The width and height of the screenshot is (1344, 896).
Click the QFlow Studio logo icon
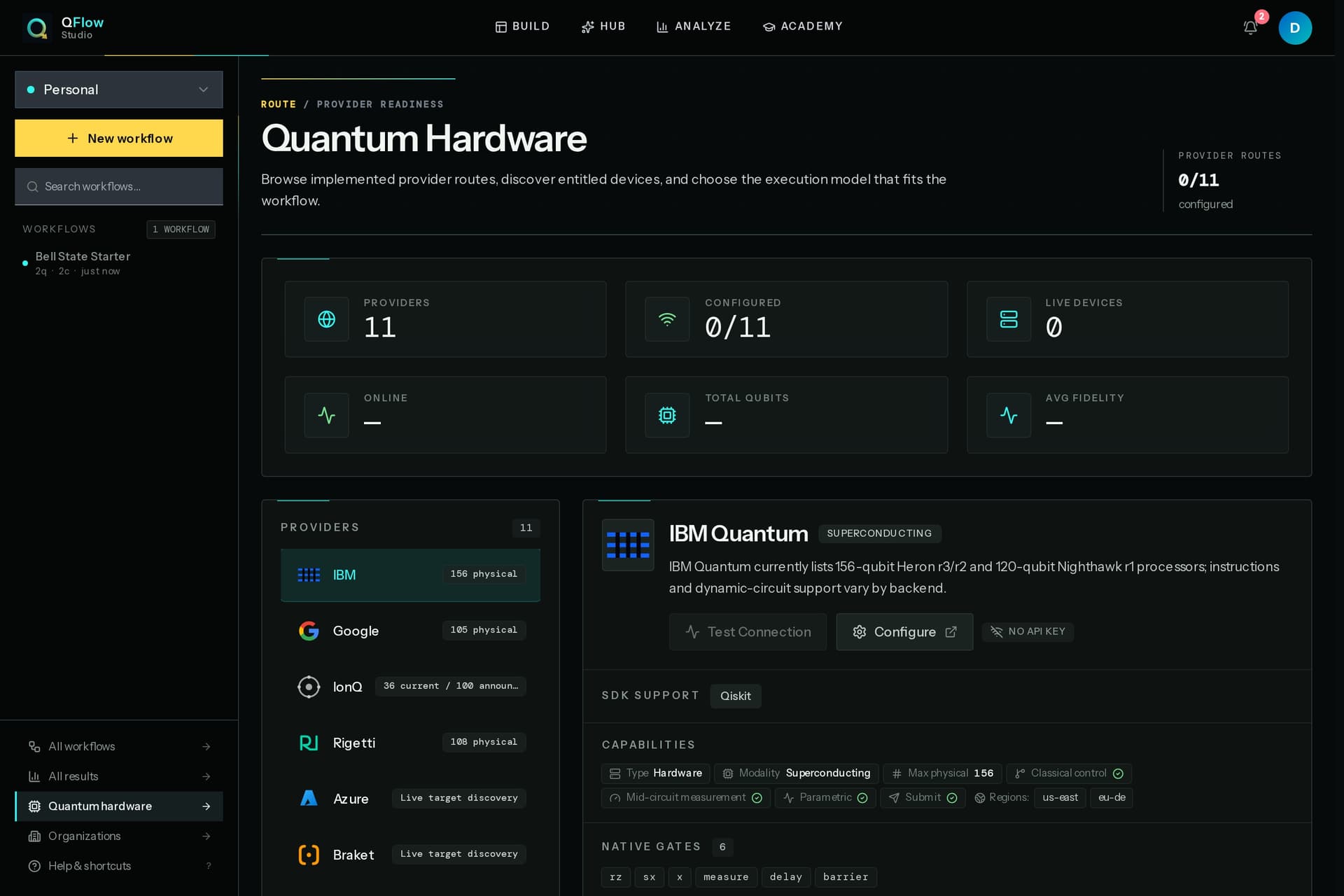click(x=36, y=28)
